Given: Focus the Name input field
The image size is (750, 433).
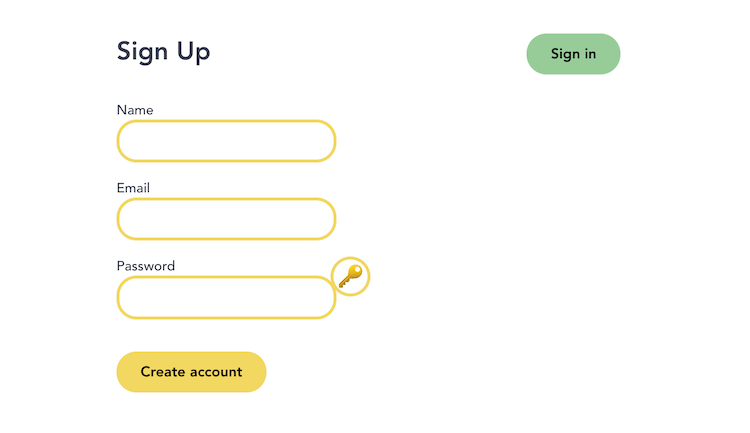Looking at the screenshot, I should pos(226,141).
